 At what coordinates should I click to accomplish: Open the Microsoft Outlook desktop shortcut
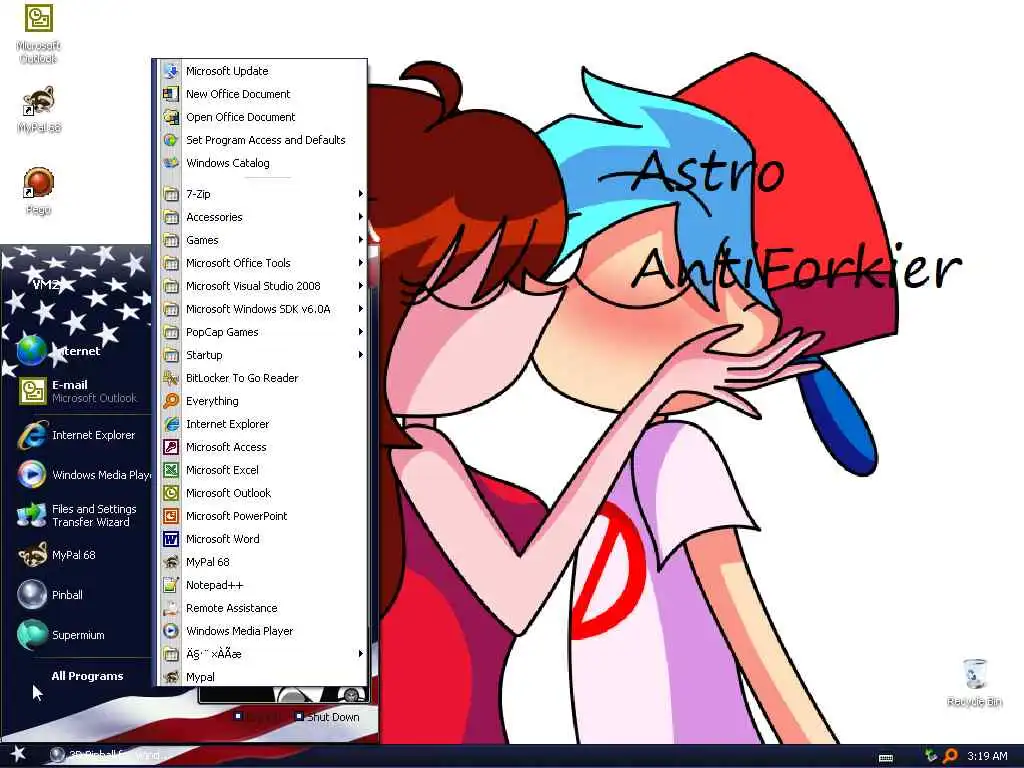click(39, 34)
